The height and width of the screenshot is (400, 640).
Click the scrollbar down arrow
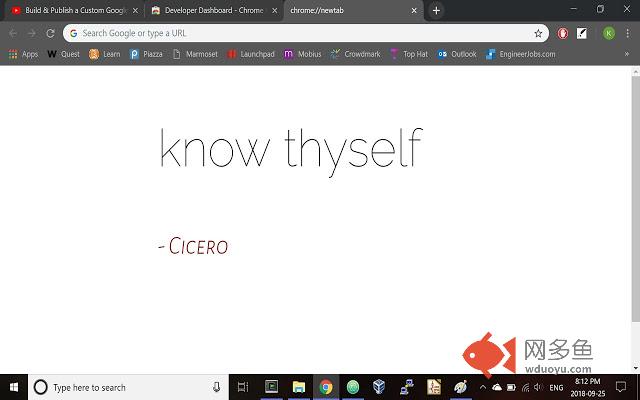(x=636, y=368)
